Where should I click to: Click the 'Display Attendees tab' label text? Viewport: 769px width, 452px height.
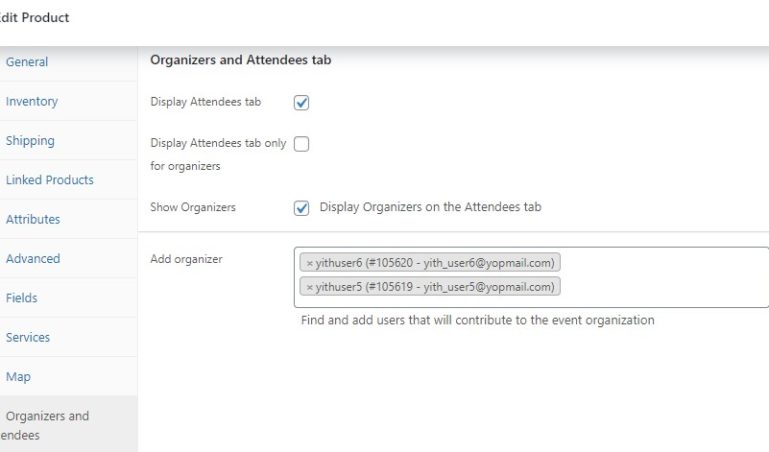[205, 102]
